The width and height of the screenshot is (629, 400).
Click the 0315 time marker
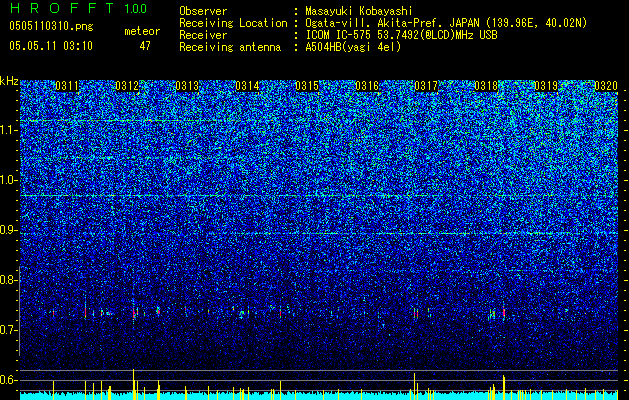click(307, 86)
